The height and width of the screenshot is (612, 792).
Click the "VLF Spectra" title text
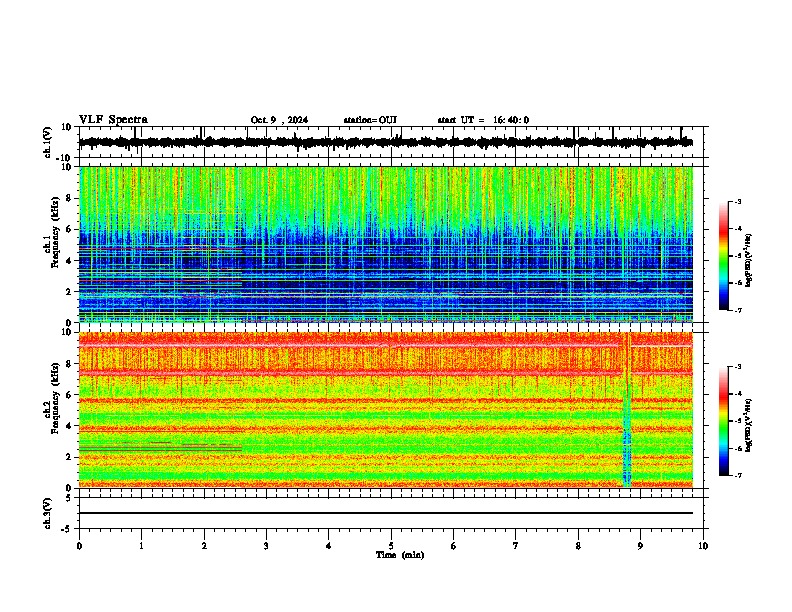113,120
